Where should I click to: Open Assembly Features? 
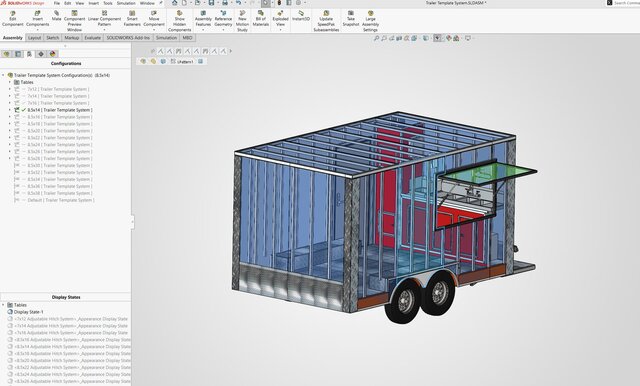(203, 19)
